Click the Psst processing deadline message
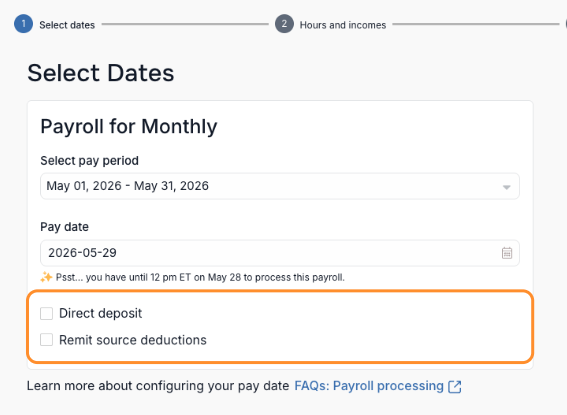This screenshot has width=567, height=415. click(x=200, y=277)
